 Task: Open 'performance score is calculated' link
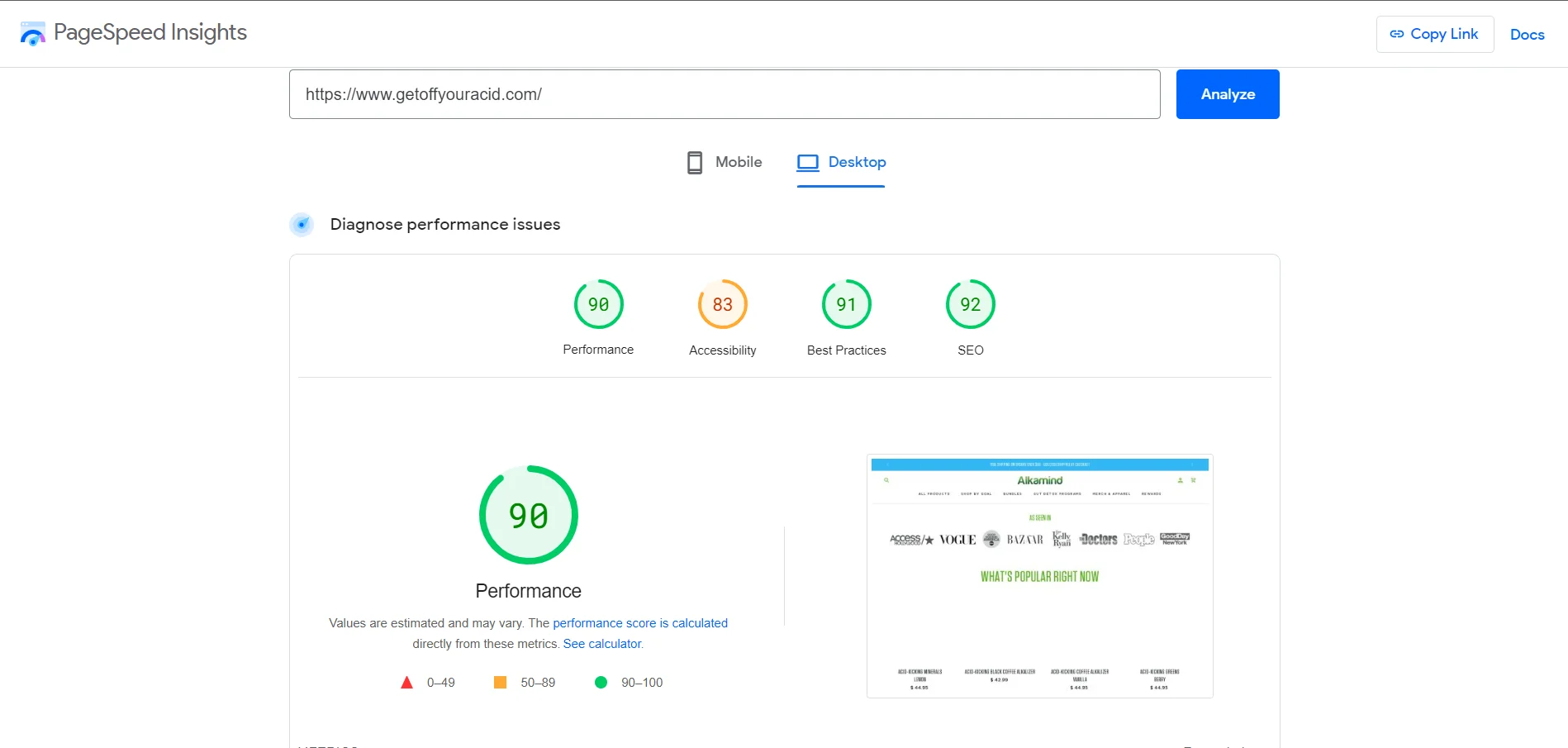[640, 623]
